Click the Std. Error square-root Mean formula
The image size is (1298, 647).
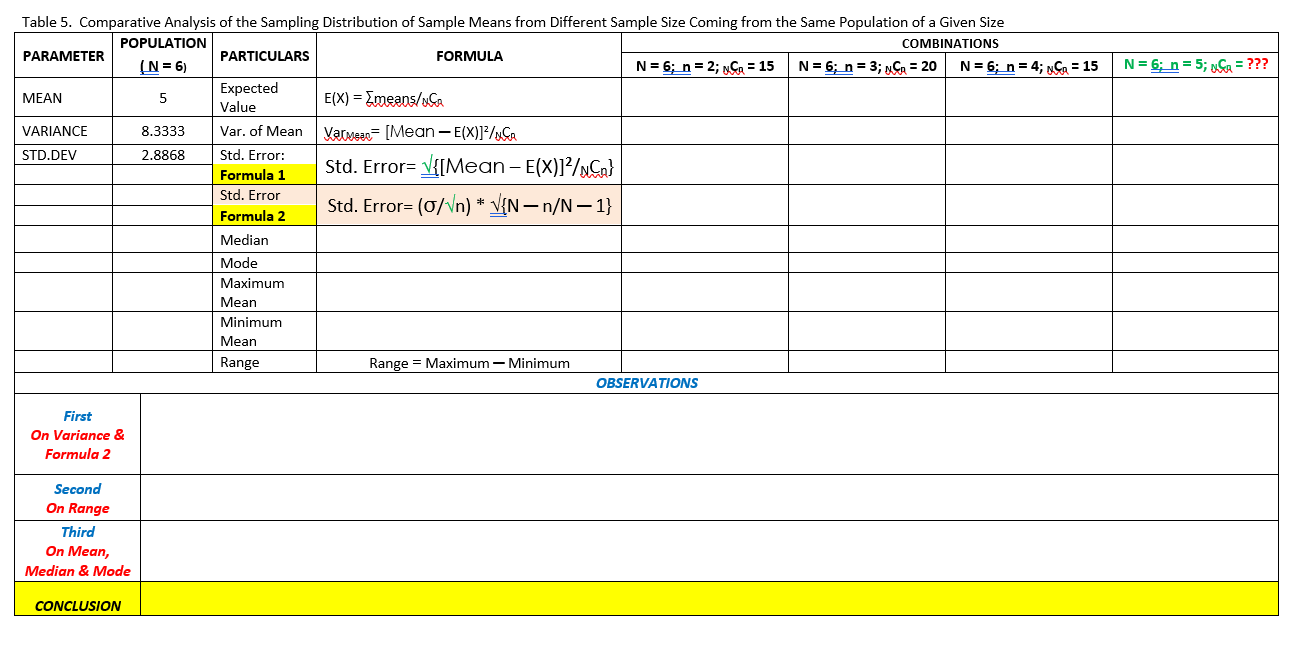(x=469, y=166)
